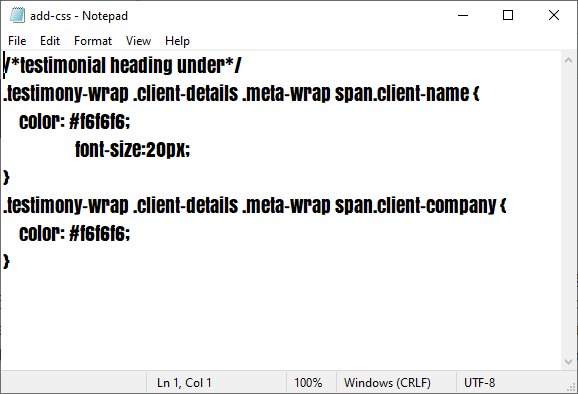The width and height of the screenshot is (578, 394).
Task: Click on the span.client-name selector text
Action: pos(402,93)
